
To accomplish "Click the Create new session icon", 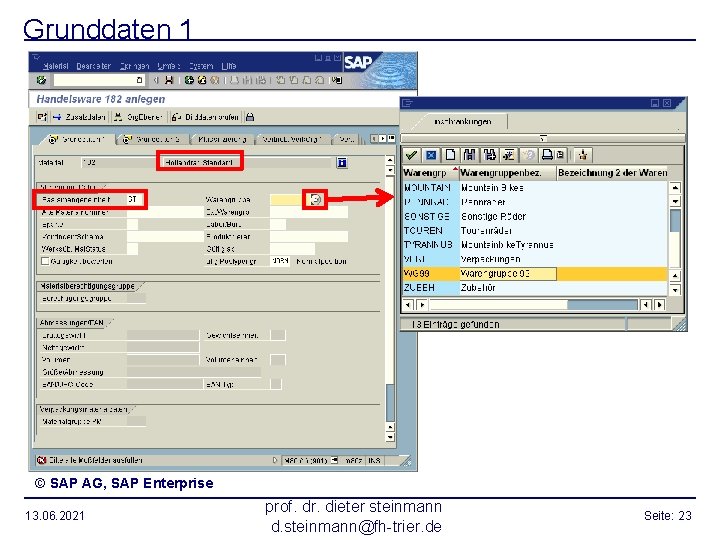I will [337, 80].
